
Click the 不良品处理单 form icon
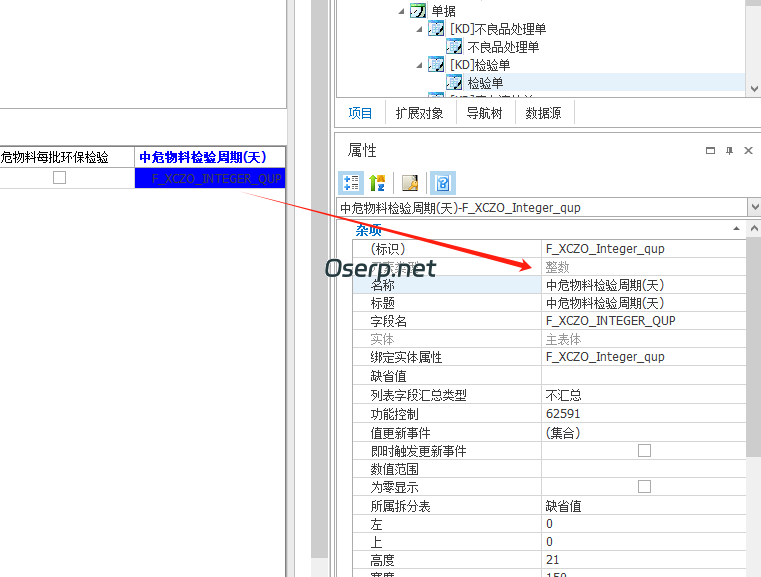[454, 47]
